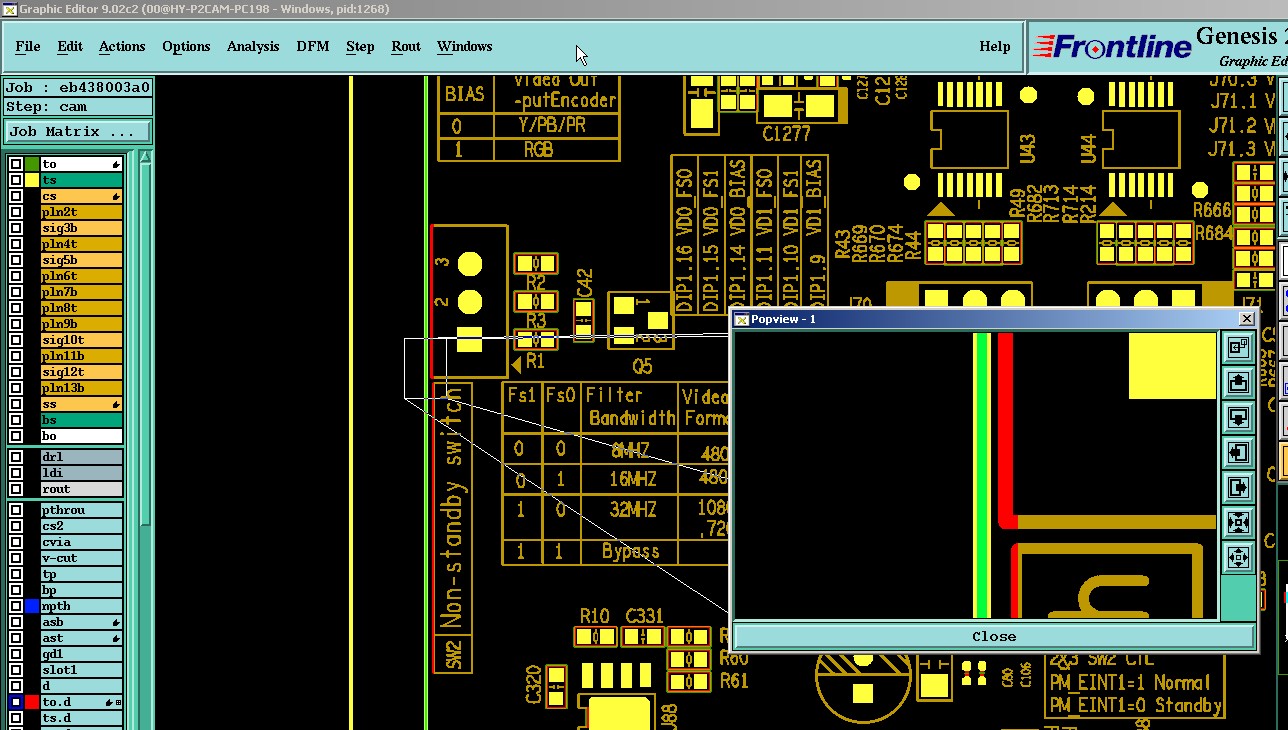Open the Options menu
Viewport: 1288px width, 730px height.
coord(186,46)
